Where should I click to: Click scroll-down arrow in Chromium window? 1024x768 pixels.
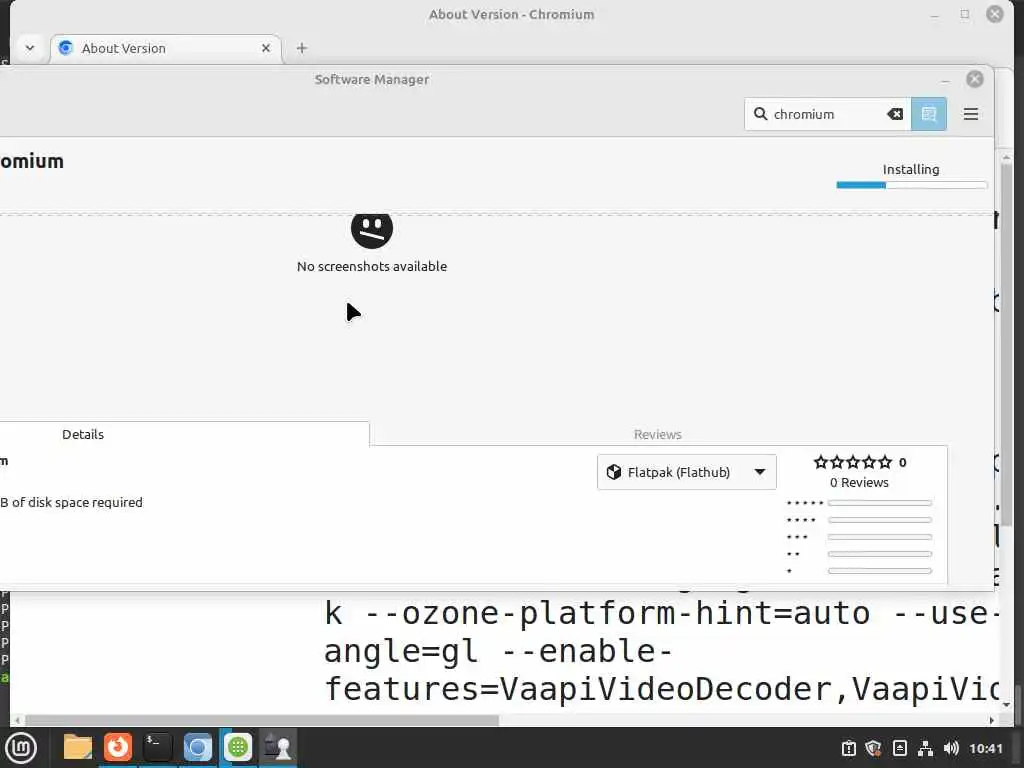click(x=1006, y=705)
